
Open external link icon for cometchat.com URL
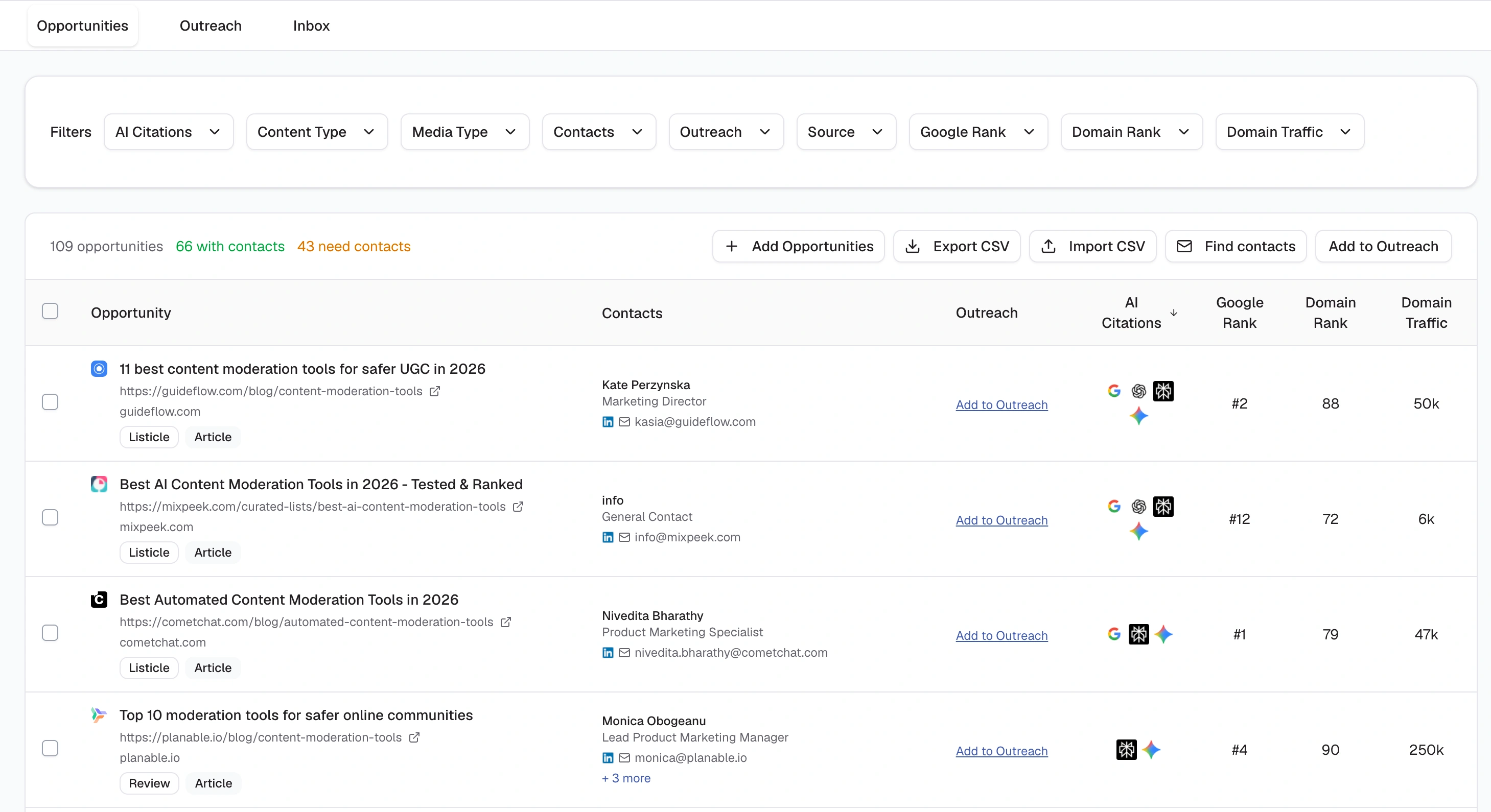506,622
